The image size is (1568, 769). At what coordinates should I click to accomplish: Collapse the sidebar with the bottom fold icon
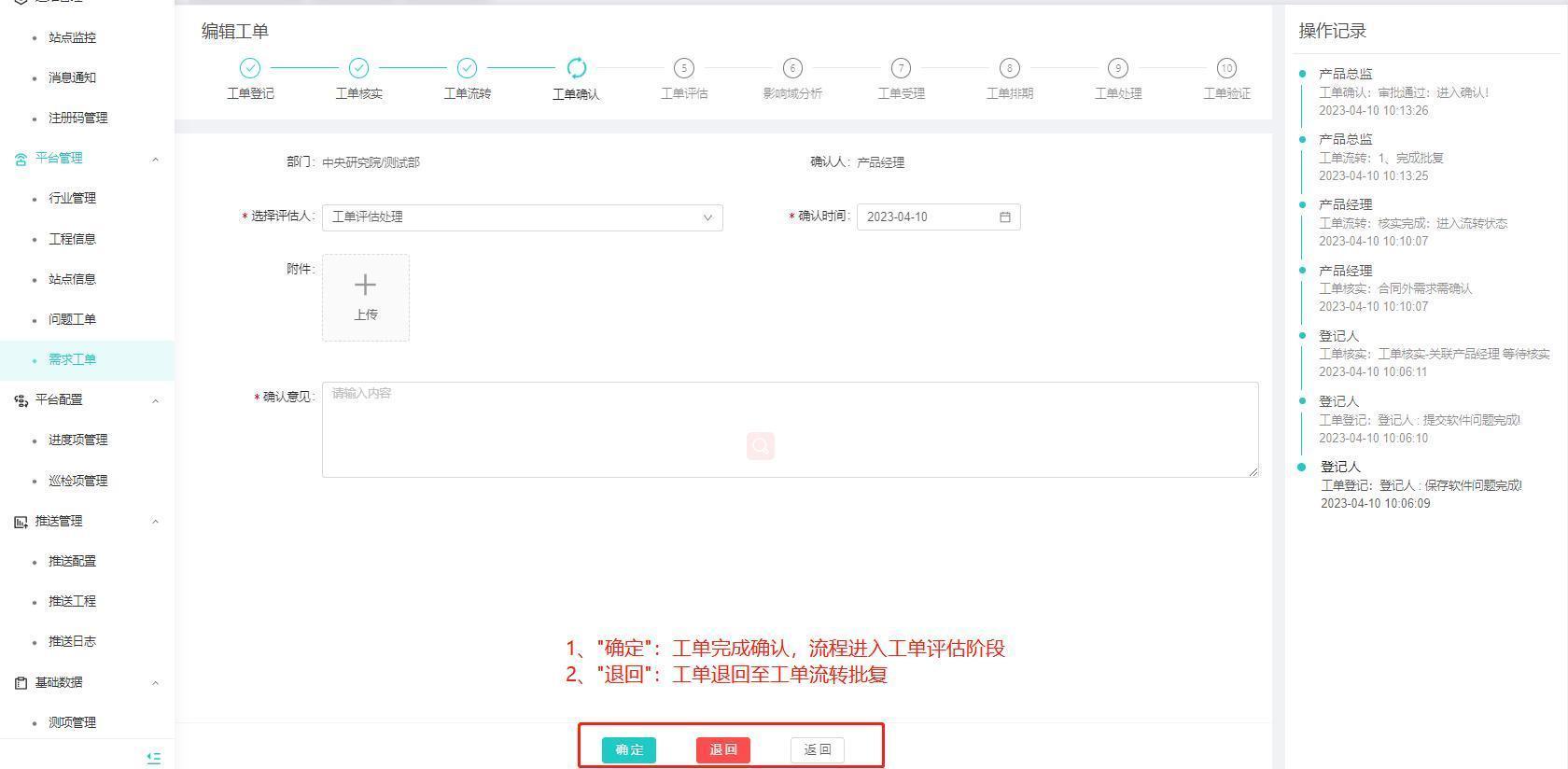(154, 758)
